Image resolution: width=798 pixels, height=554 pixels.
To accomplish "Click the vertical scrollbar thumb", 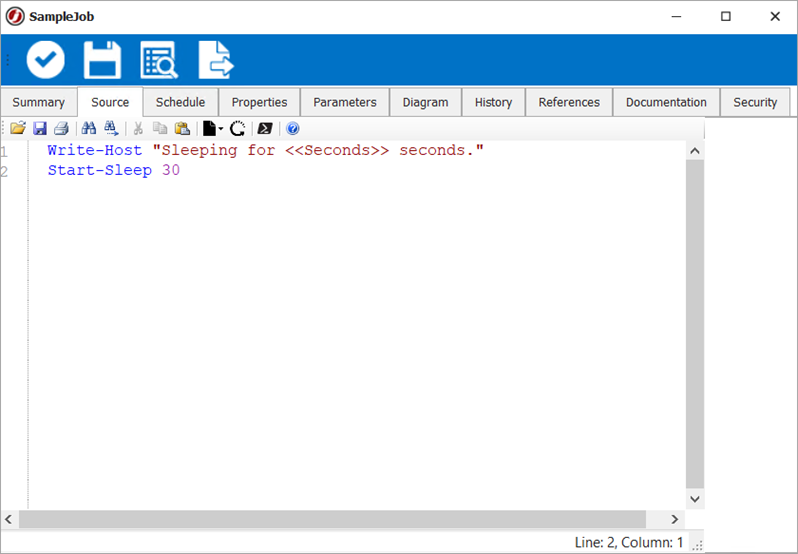I will tap(695, 325).
